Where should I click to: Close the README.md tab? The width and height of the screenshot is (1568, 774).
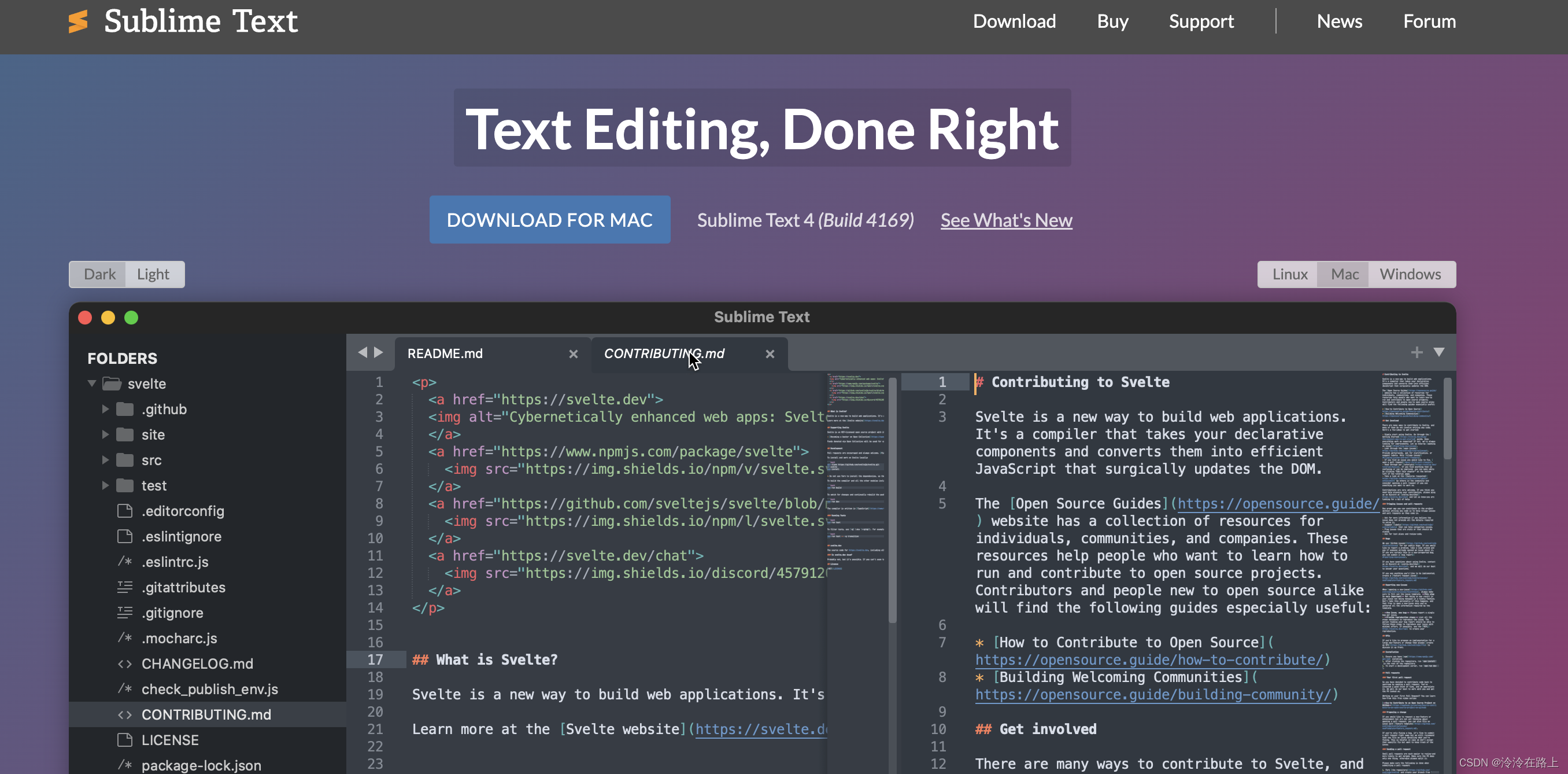(x=573, y=354)
